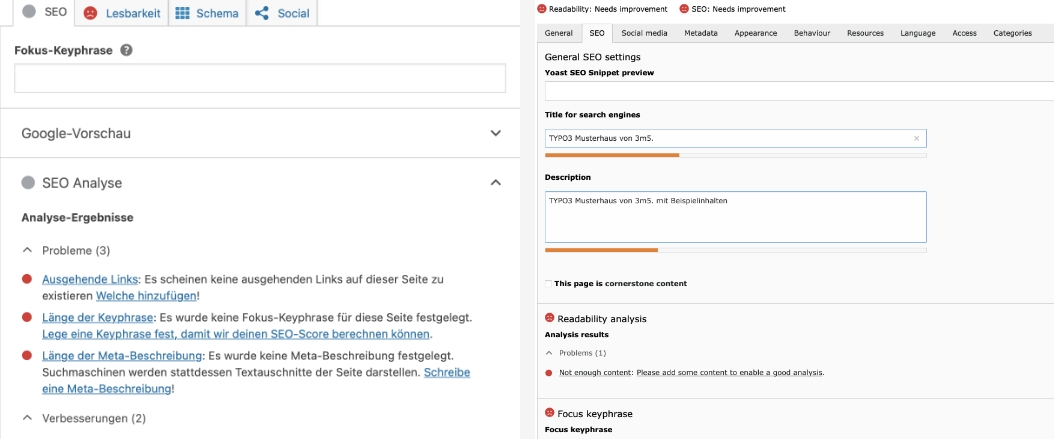1054x439 pixels.
Task: Click the Fokus-Keyphrase help question mark icon
Action: pyautogui.click(x=126, y=50)
